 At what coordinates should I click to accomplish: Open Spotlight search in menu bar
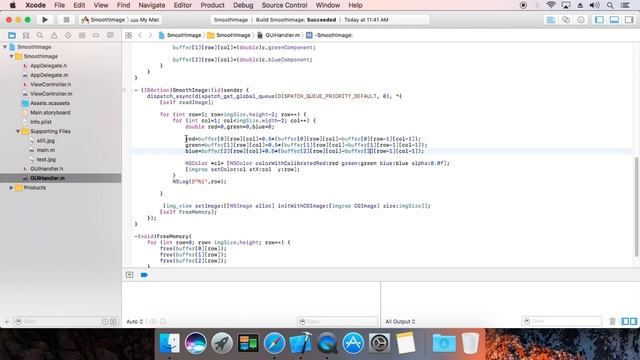[610, 5]
